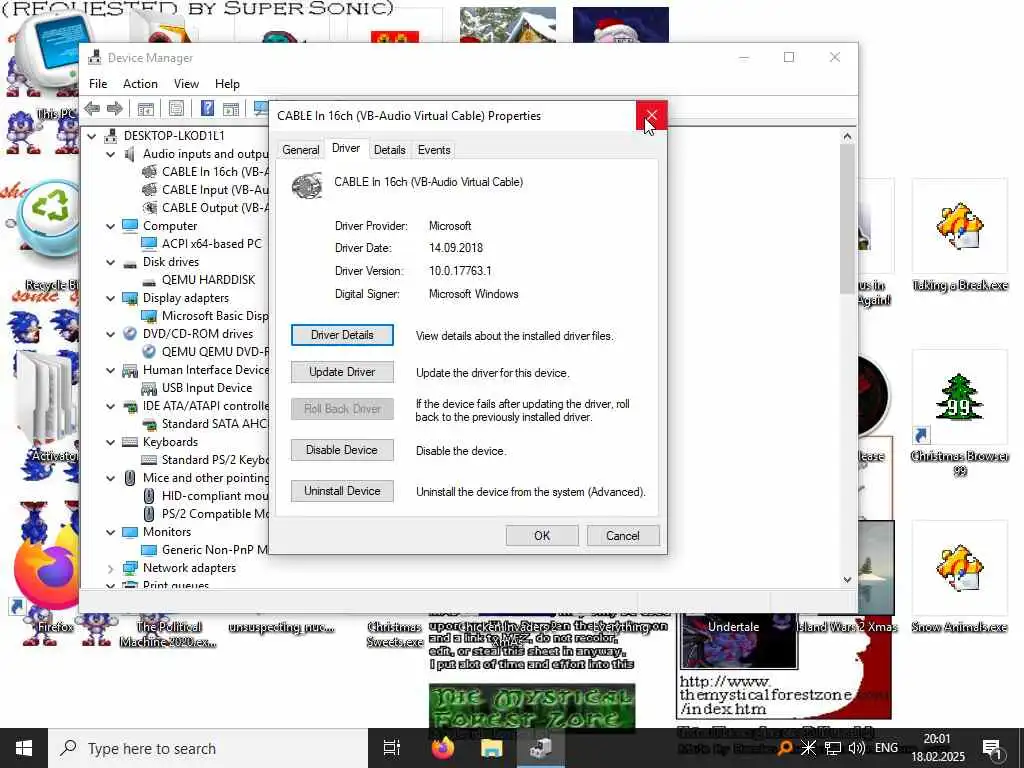The width and height of the screenshot is (1024, 768).
Task: Collapse the Disk drives category
Action: pyautogui.click(x=110, y=262)
